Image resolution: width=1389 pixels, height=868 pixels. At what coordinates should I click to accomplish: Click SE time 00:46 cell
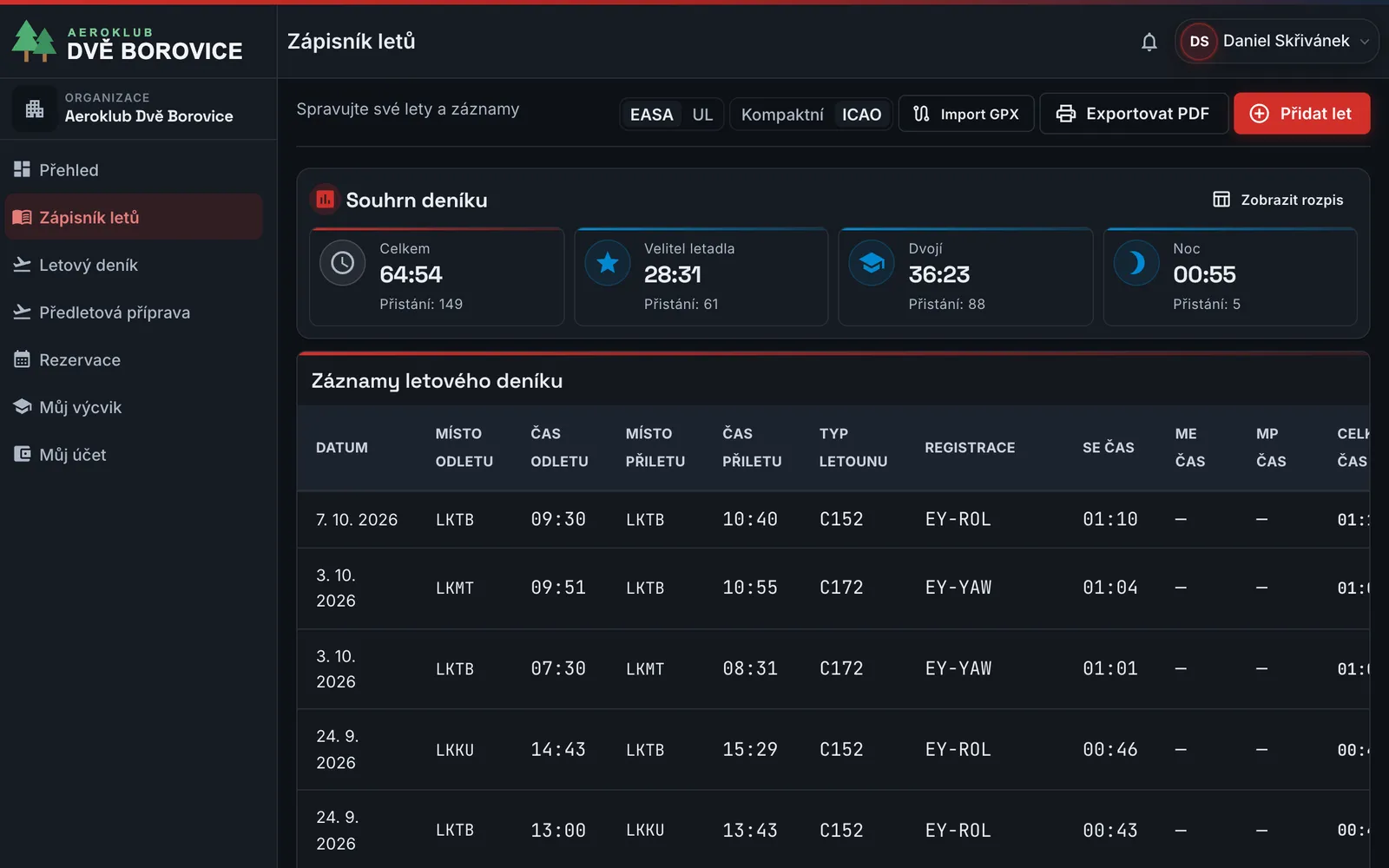pos(1110,749)
